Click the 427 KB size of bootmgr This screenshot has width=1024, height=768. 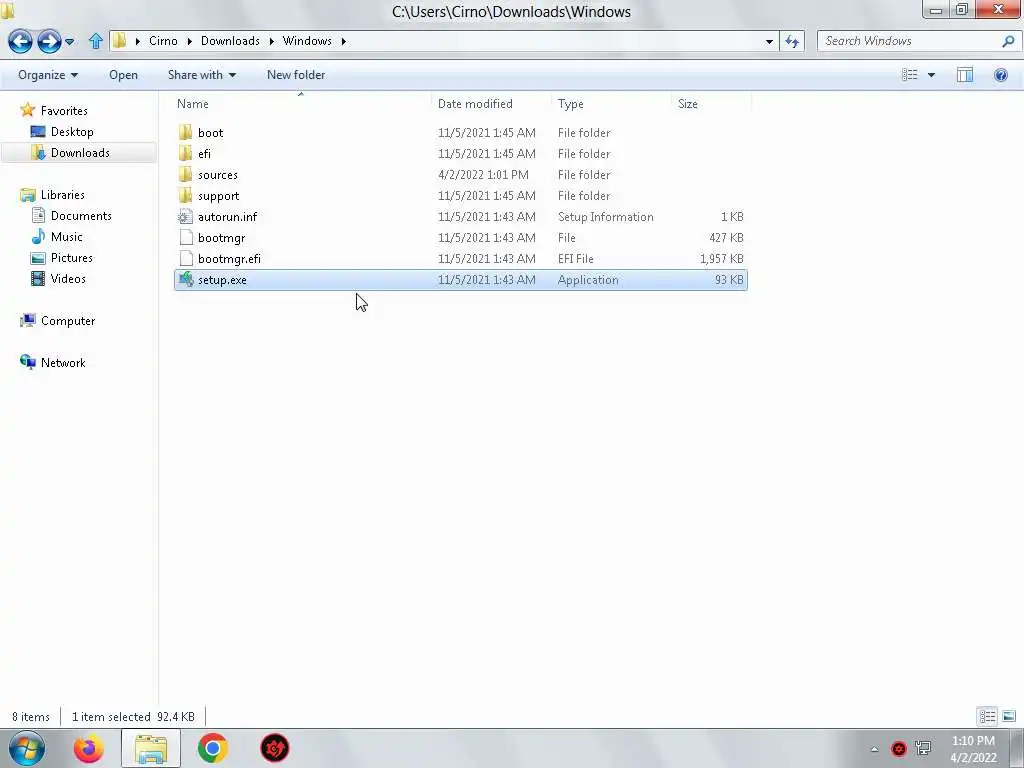click(x=726, y=238)
